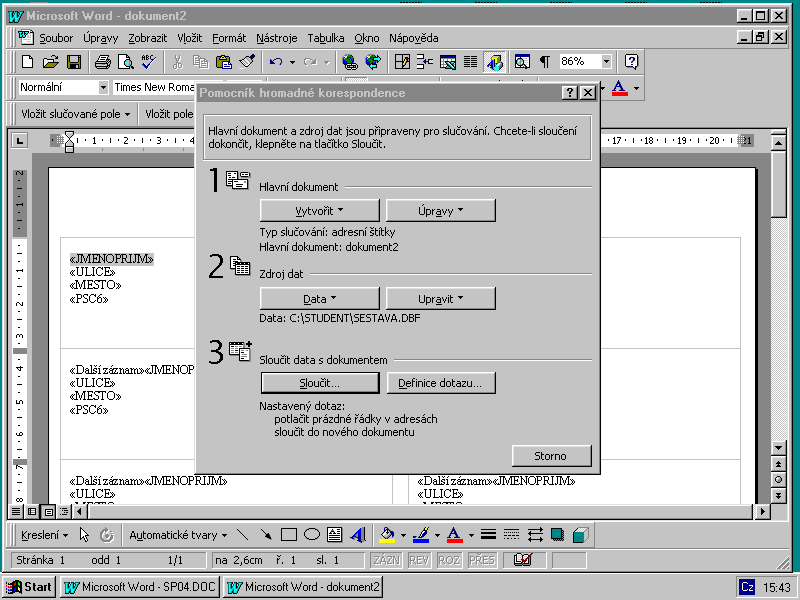
Task: Insert a Microsoft Excel worksheet
Action: tap(448, 62)
